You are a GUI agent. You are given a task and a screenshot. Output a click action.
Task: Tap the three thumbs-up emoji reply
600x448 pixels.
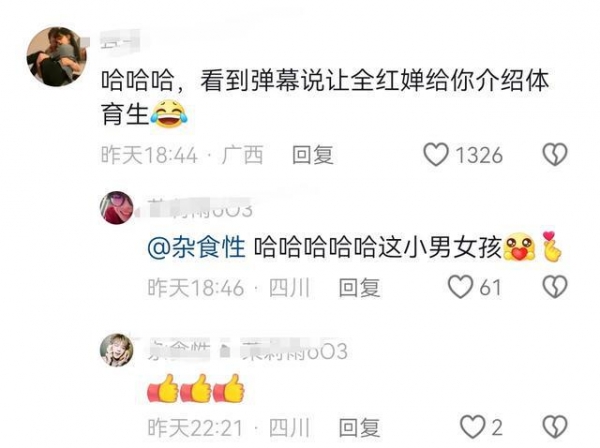click(x=196, y=388)
